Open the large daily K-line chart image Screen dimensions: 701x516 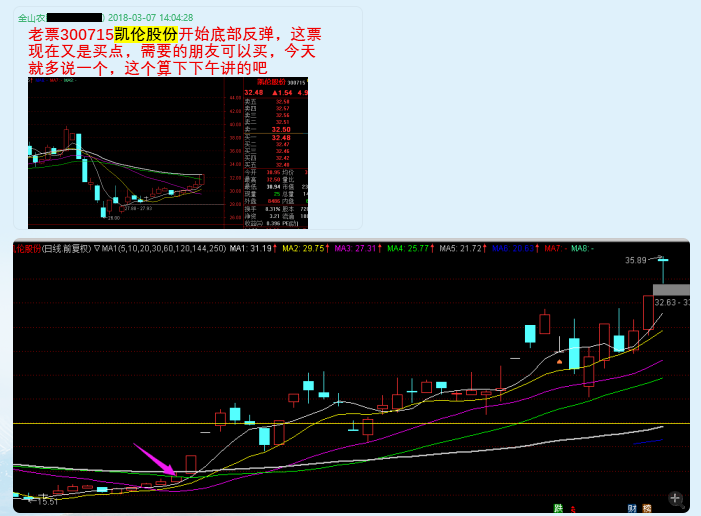click(x=351, y=376)
